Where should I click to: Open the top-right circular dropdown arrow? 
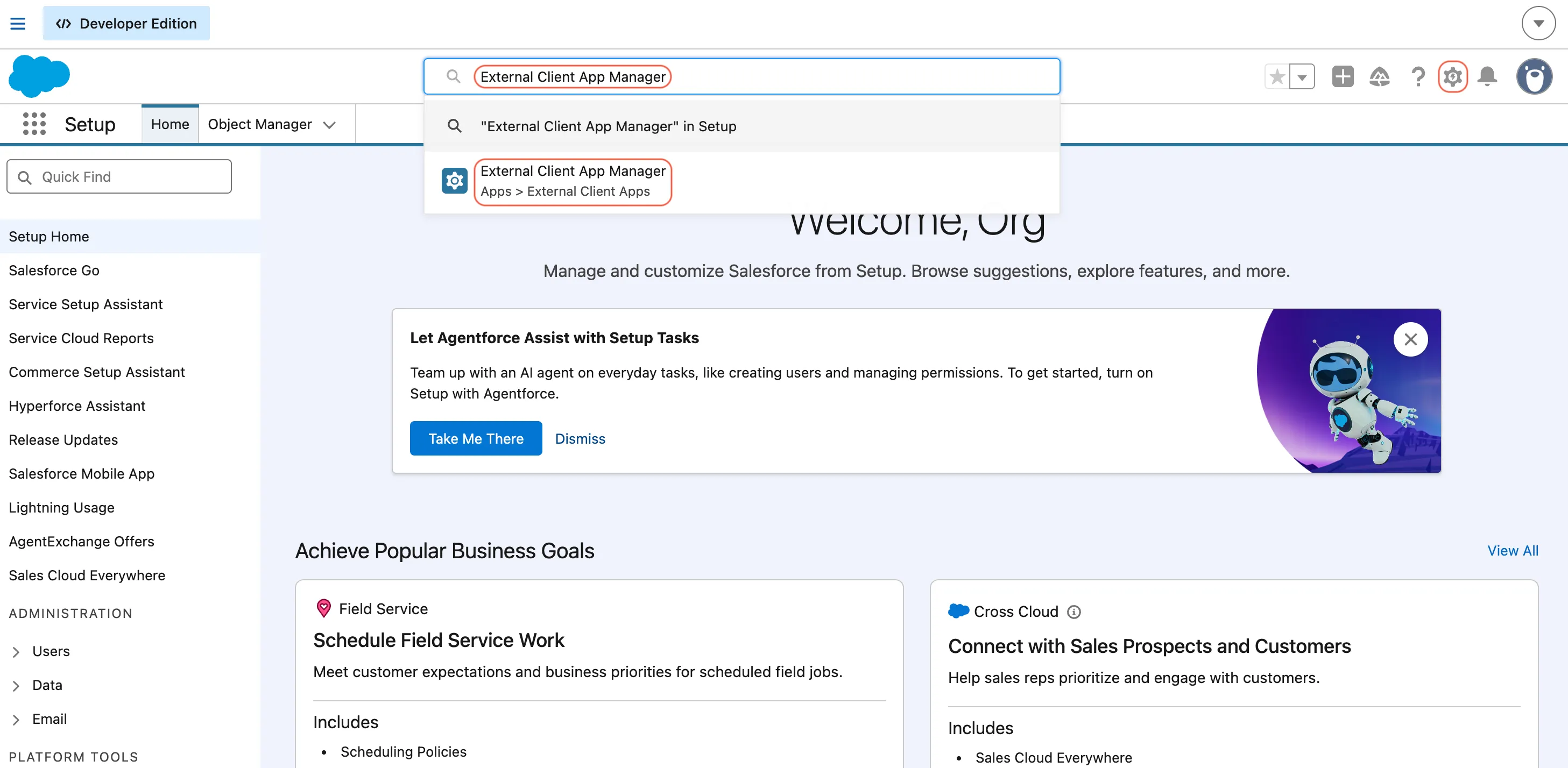tap(1538, 24)
